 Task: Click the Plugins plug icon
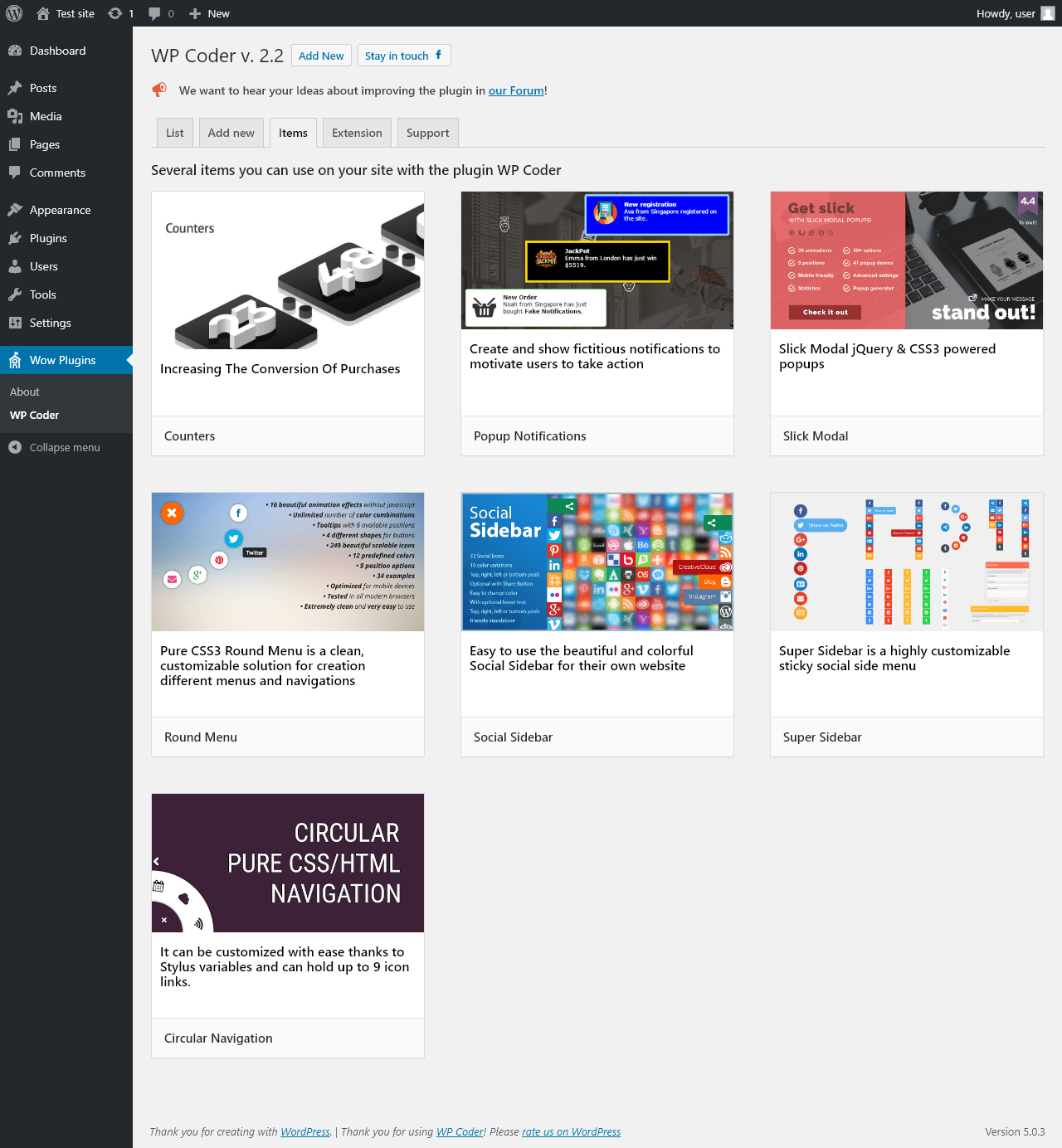pyautogui.click(x=15, y=238)
